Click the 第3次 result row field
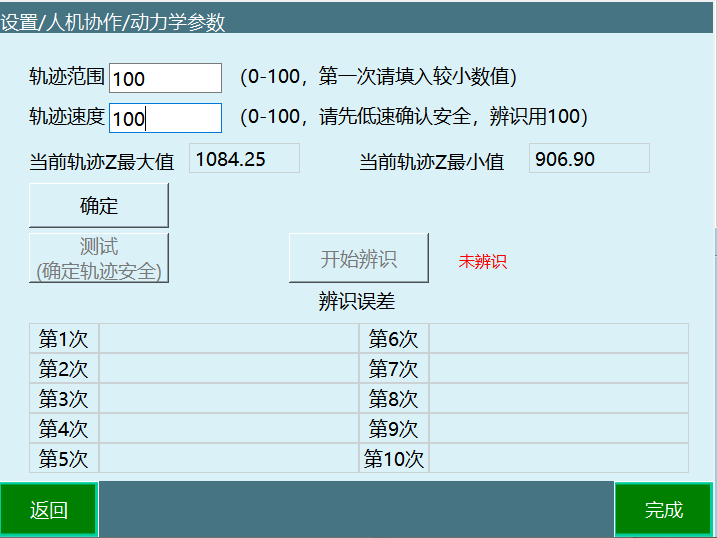The image size is (717, 538). pyautogui.click(x=228, y=398)
